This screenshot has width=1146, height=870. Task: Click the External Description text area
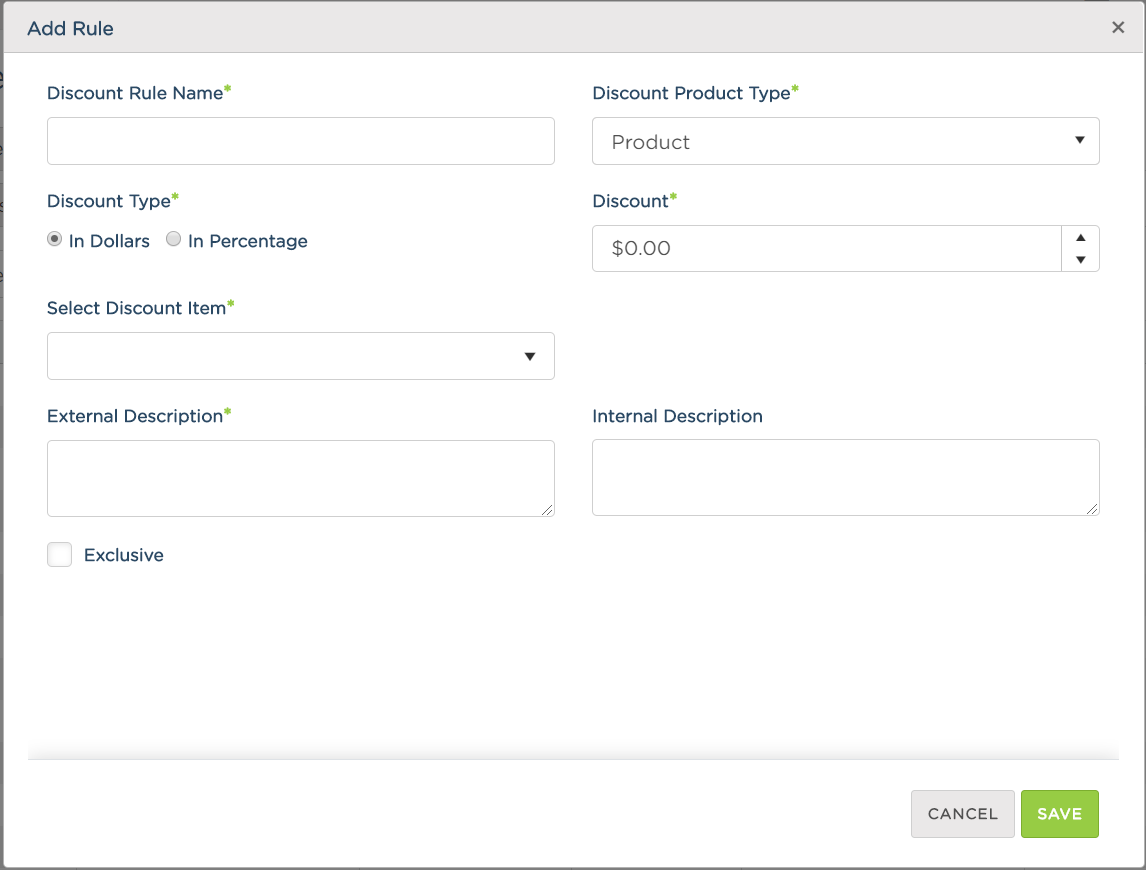[x=300, y=478]
